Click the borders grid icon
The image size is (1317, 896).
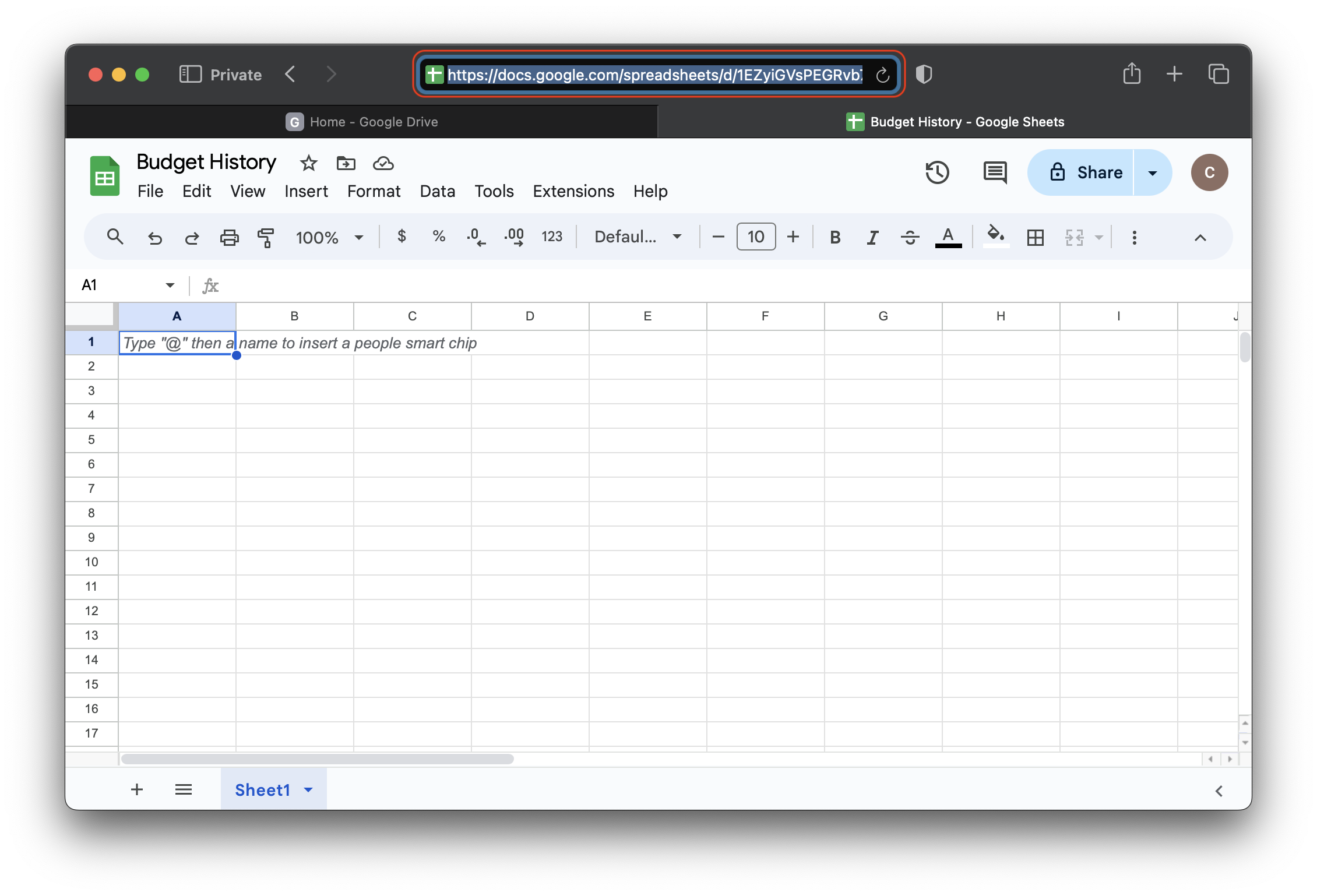[1035, 237]
